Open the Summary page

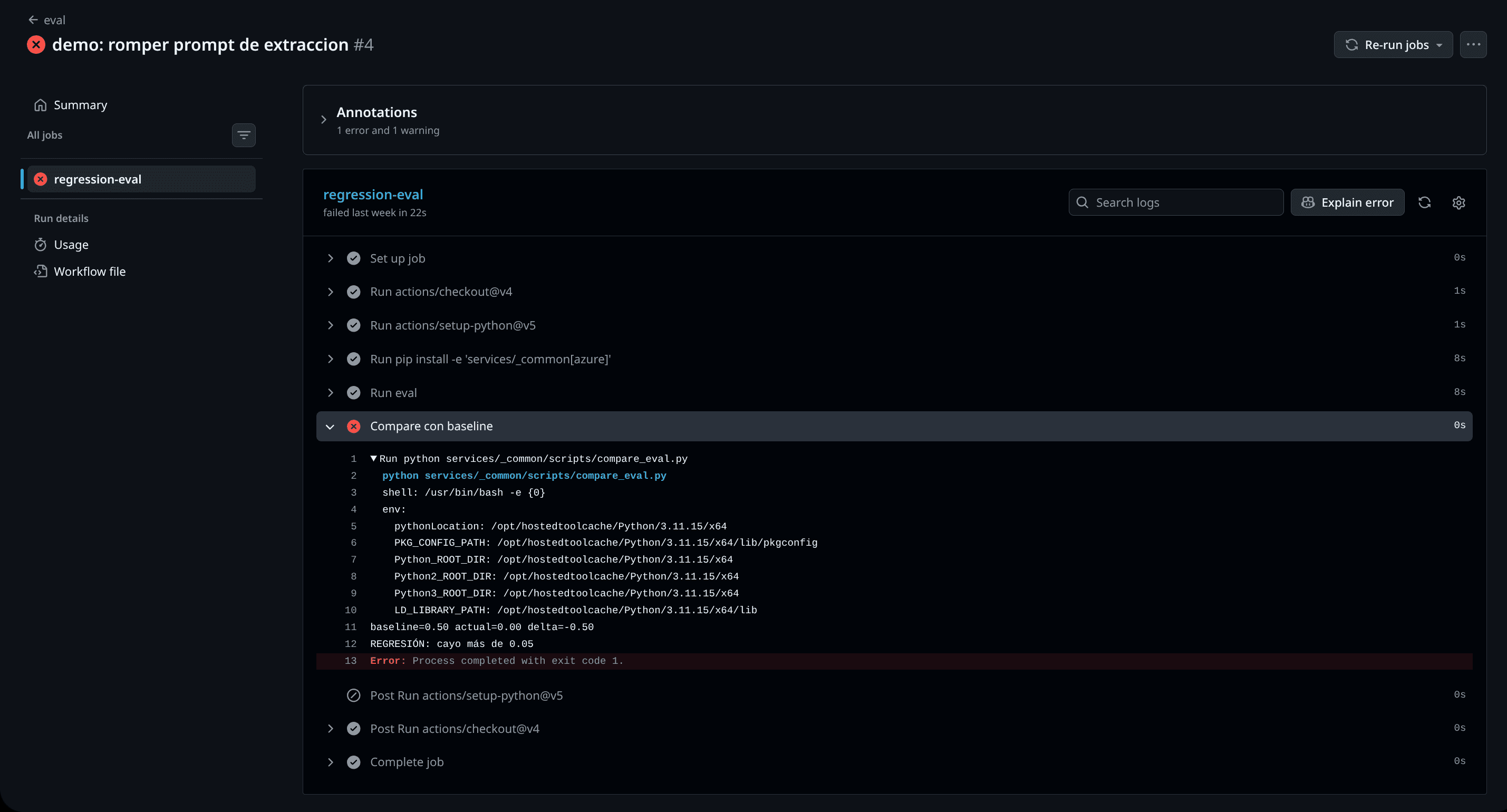click(80, 105)
